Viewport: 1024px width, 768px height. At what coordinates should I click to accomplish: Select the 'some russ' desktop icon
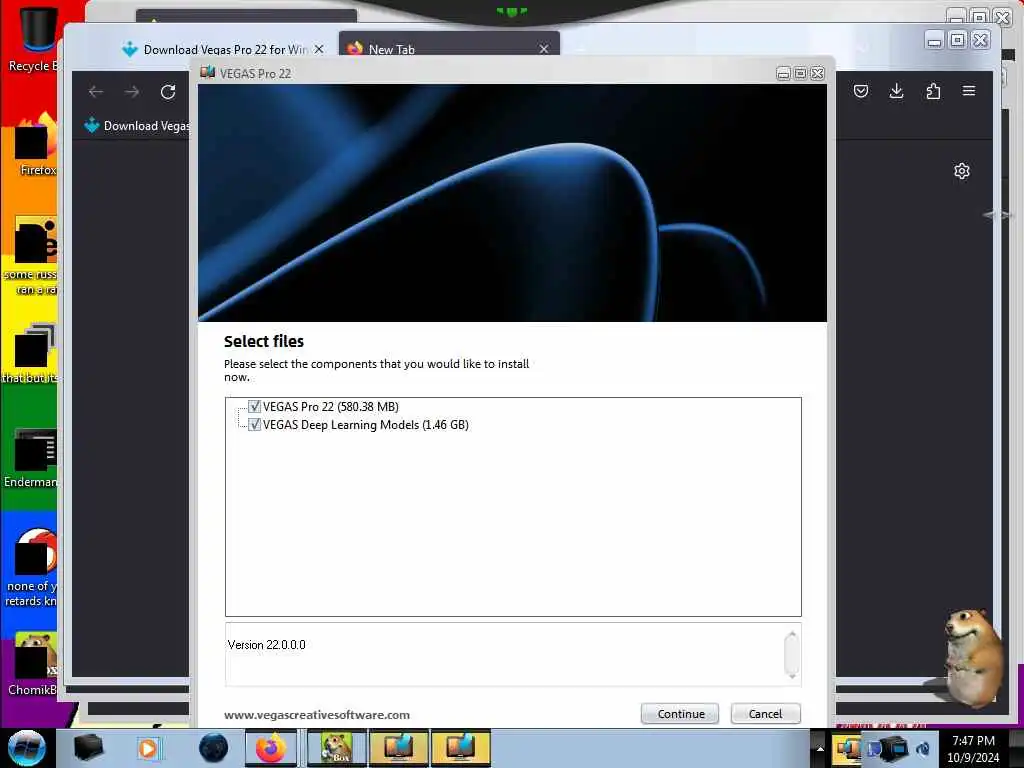point(33,255)
